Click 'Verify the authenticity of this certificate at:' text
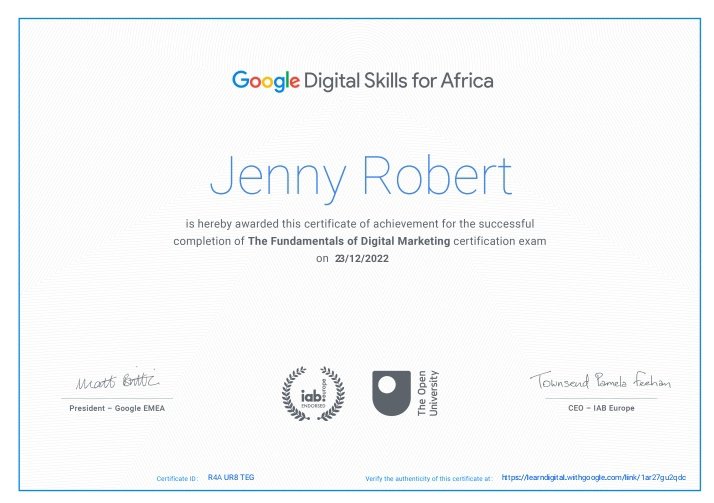Viewport: 714px width, 503px height. tap(428, 479)
